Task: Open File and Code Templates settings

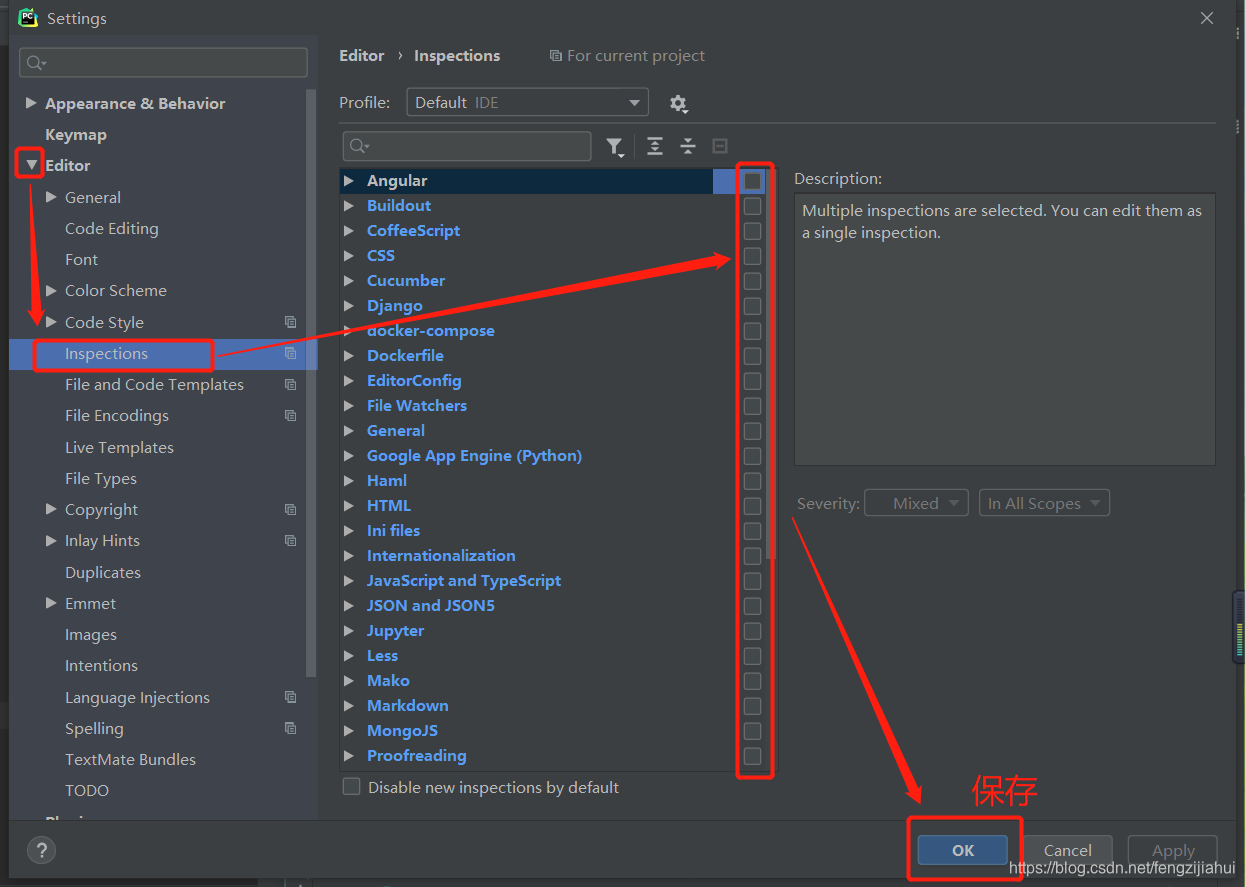Action: point(154,384)
